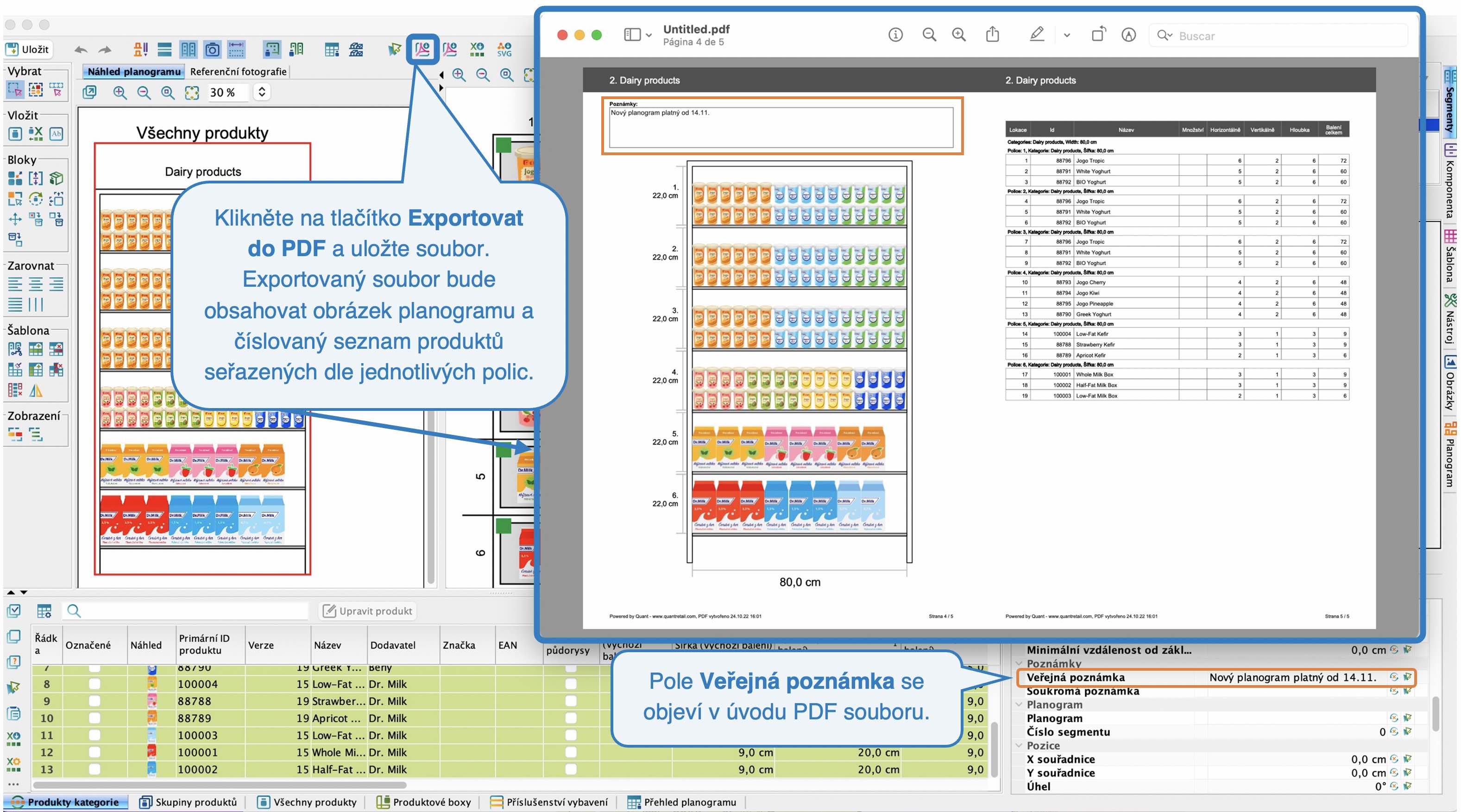This screenshot has height=812, width=1461.
Task: Click the undo arrow in toolbar
Action: click(81, 50)
